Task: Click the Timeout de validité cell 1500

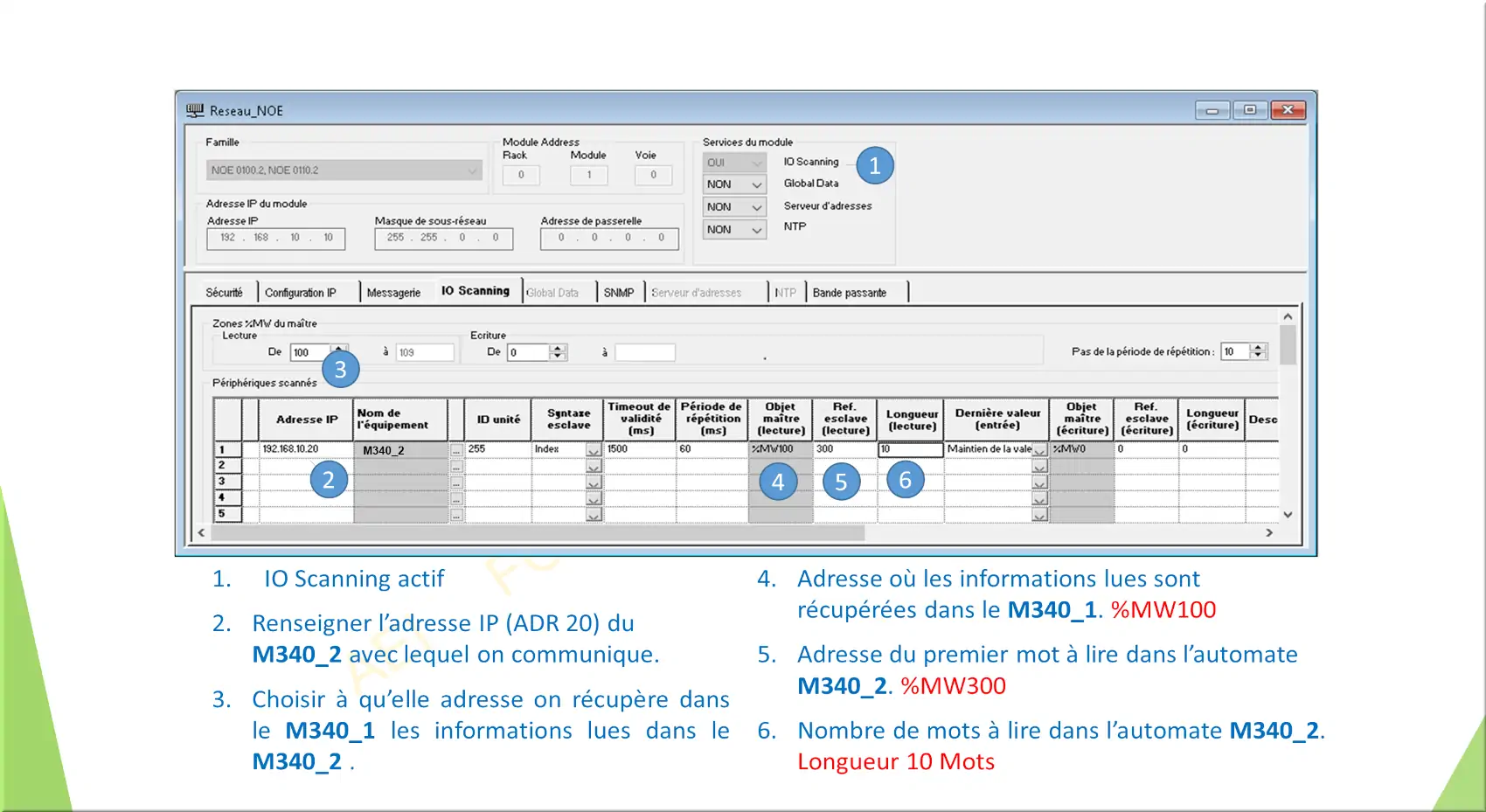Action: (x=640, y=449)
